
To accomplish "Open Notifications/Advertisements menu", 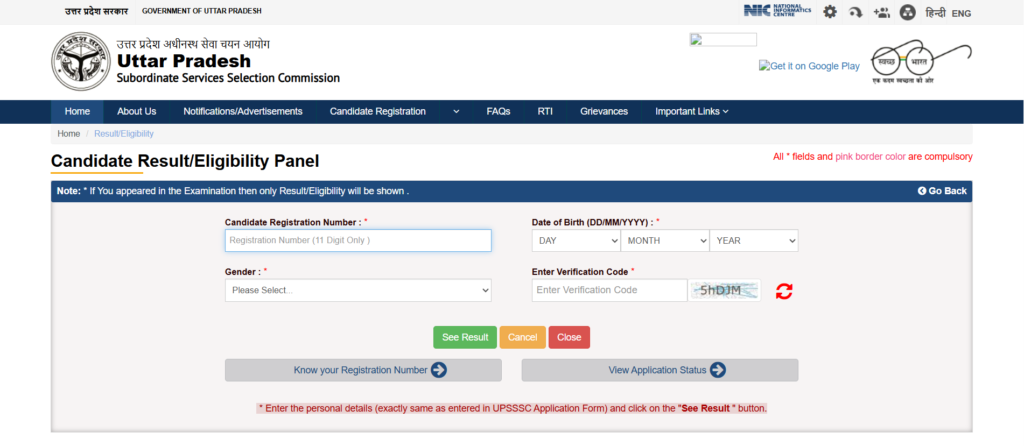I will point(243,112).
